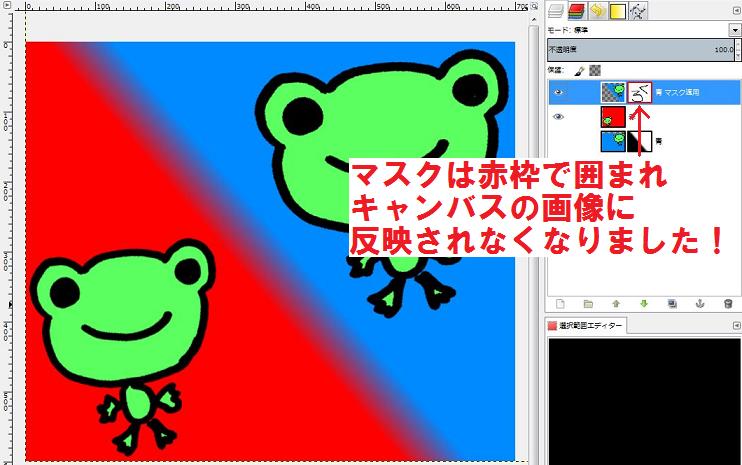
Task: Raise the layer with the up arrow
Action: (616, 304)
